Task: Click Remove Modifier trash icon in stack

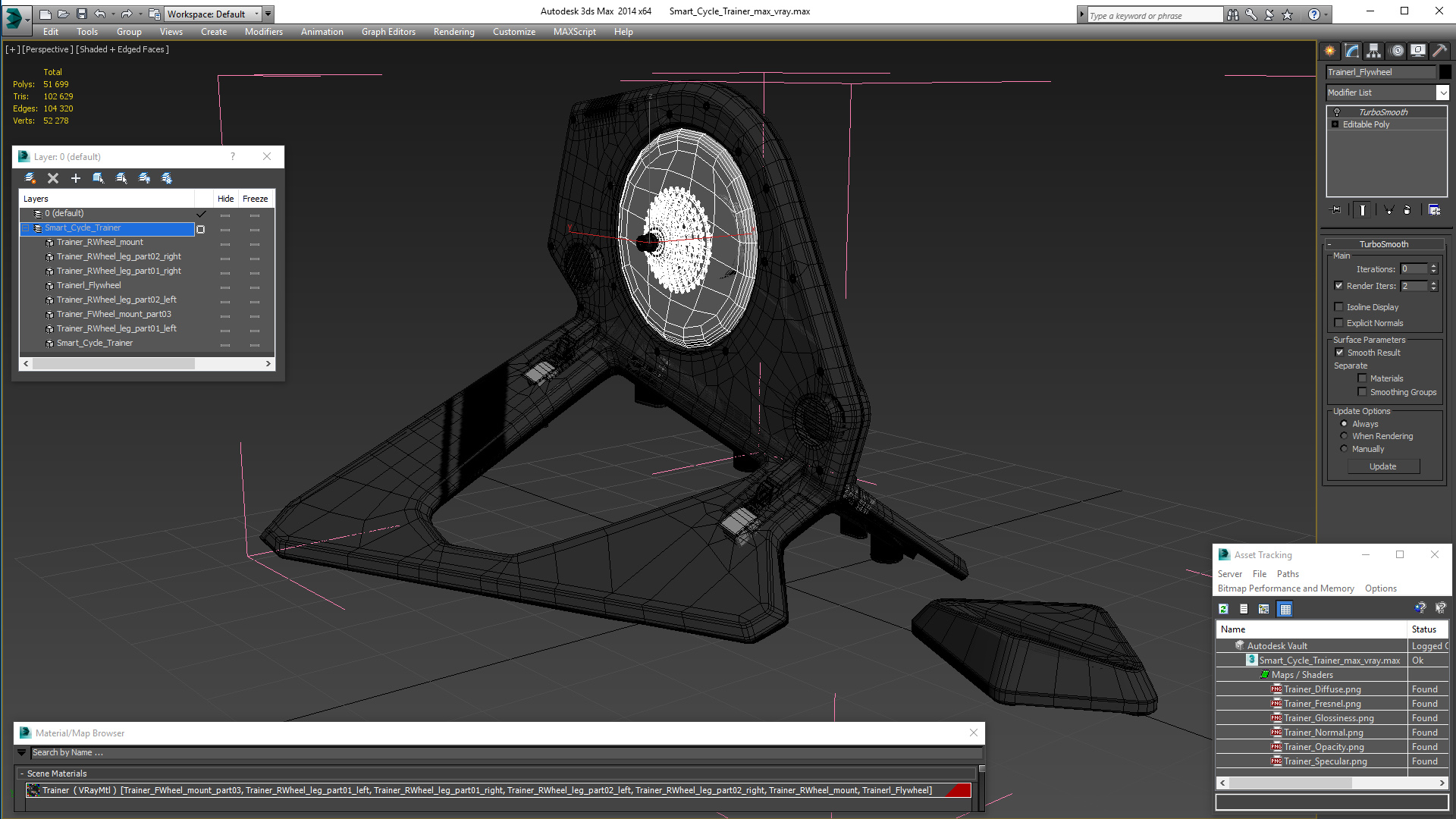Action: point(1407,210)
